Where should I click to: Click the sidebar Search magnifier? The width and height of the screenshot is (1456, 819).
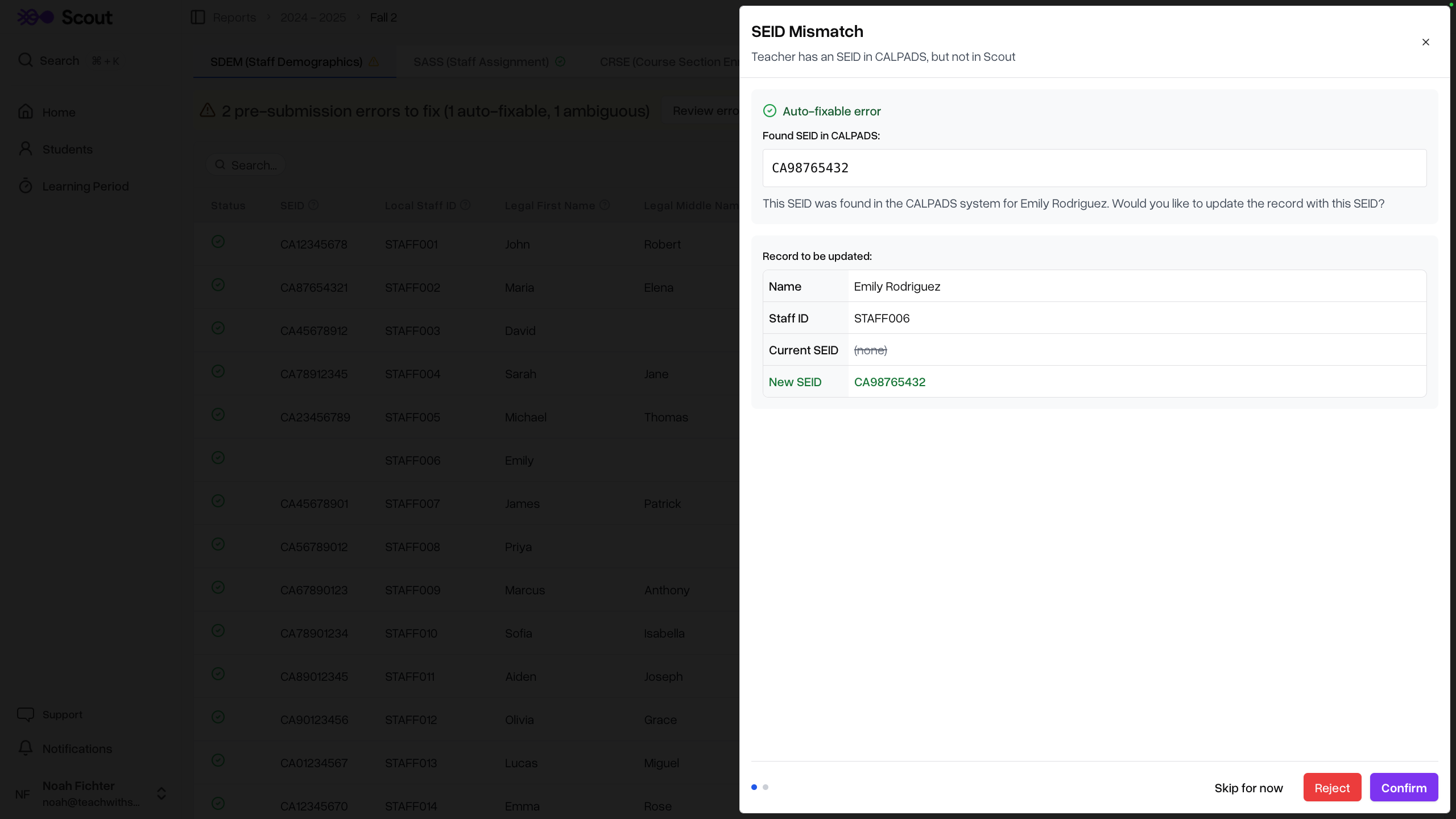click(x=26, y=60)
